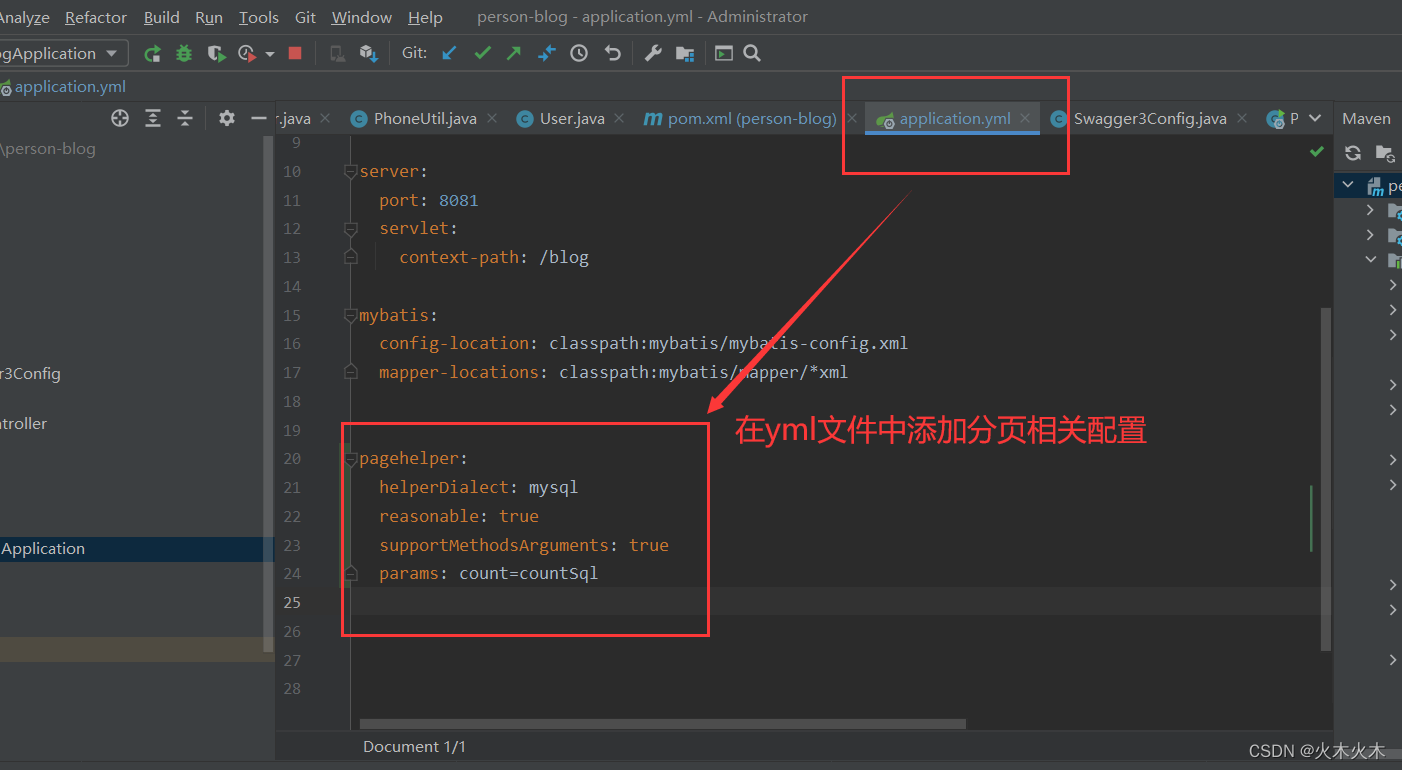Reload all Maven projects
Image resolution: width=1402 pixels, height=770 pixels.
tap(1353, 153)
